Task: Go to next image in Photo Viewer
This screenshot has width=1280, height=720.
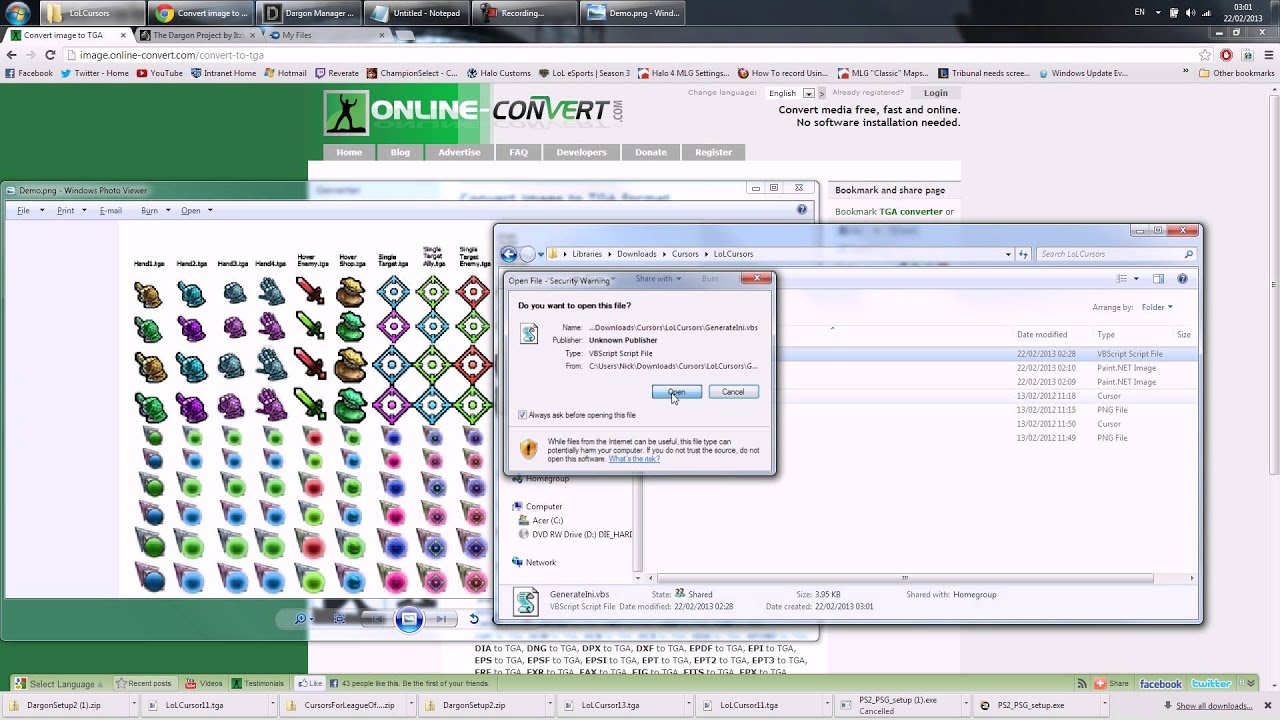Action: coord(441,619)
